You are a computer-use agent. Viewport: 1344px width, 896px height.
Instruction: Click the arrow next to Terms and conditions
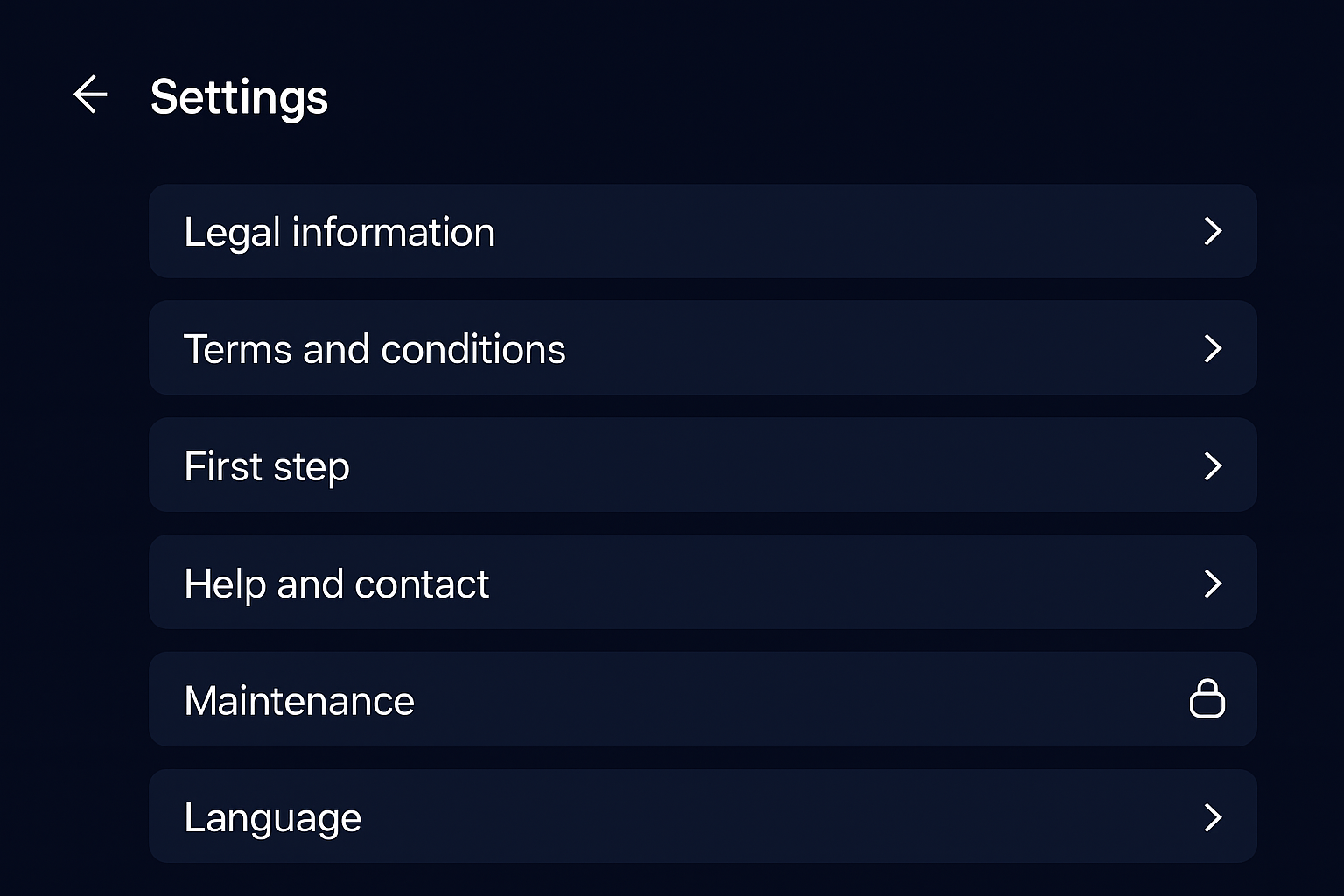pyautogui.click(x=1213, y=348)
